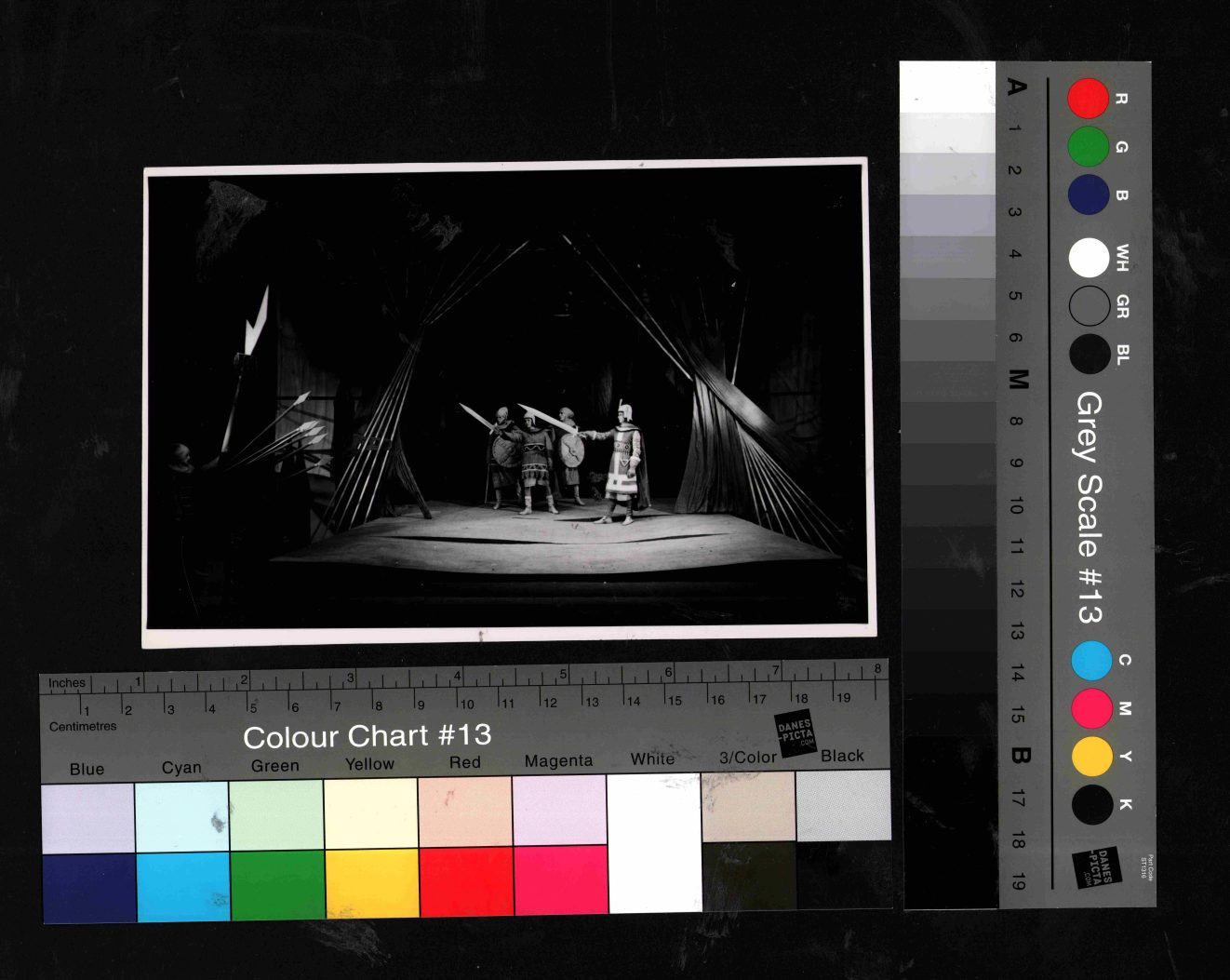This screenshot has height=980, width=1230.
Task: Pick the yellow circle labeled Y
Action: 1091,757
